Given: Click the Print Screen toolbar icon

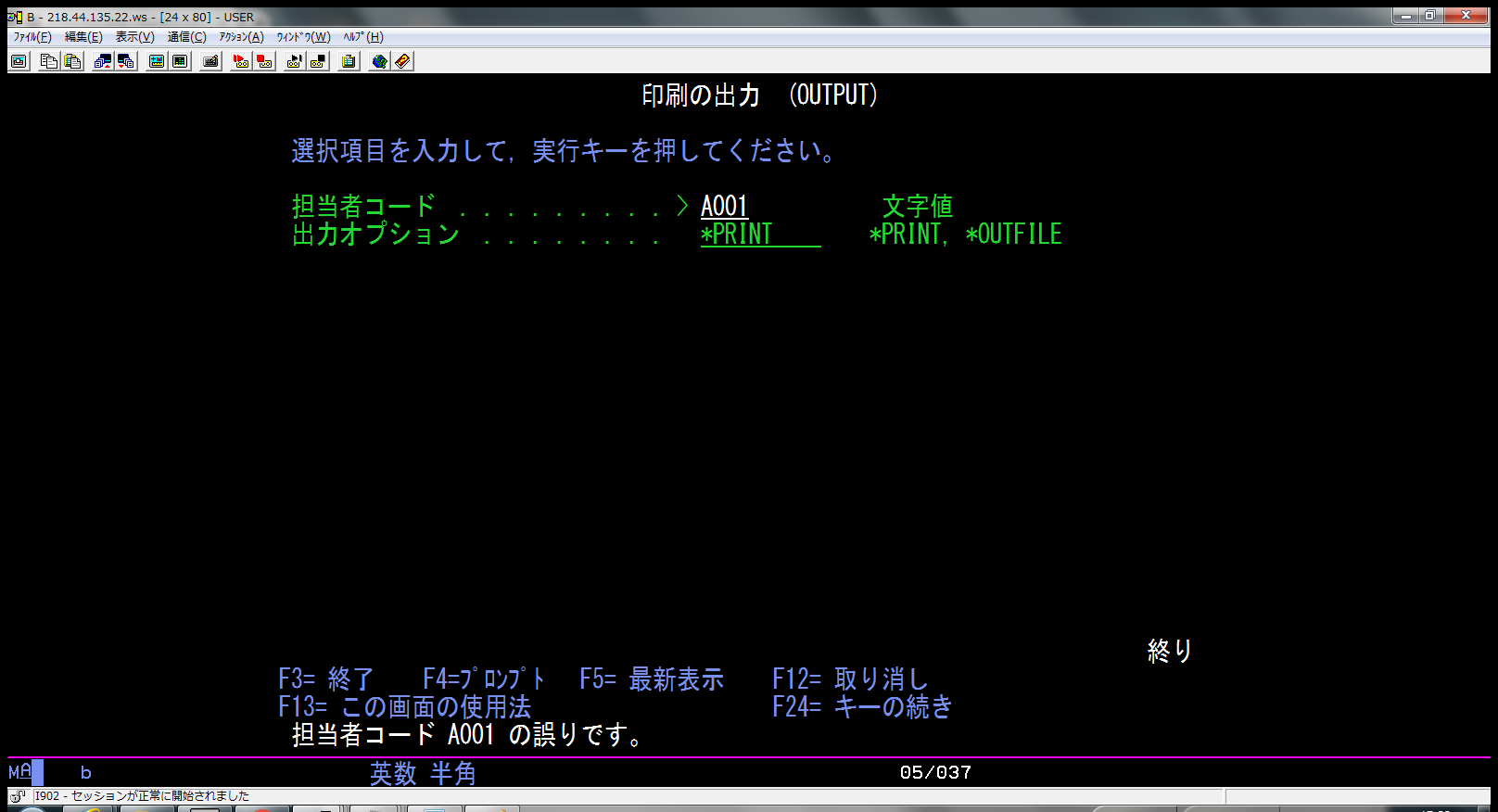Looking at the screenshot, I should 19,61.
